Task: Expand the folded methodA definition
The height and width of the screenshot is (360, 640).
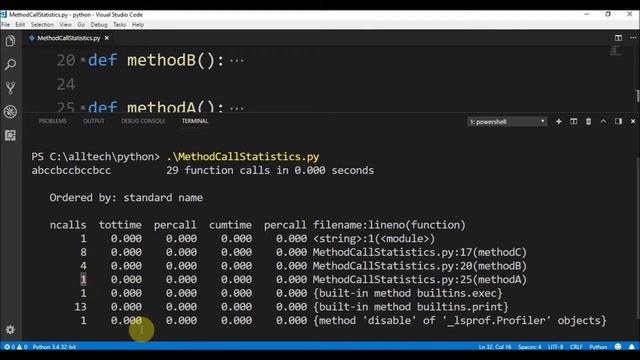Action: click(x=83, y=108)
